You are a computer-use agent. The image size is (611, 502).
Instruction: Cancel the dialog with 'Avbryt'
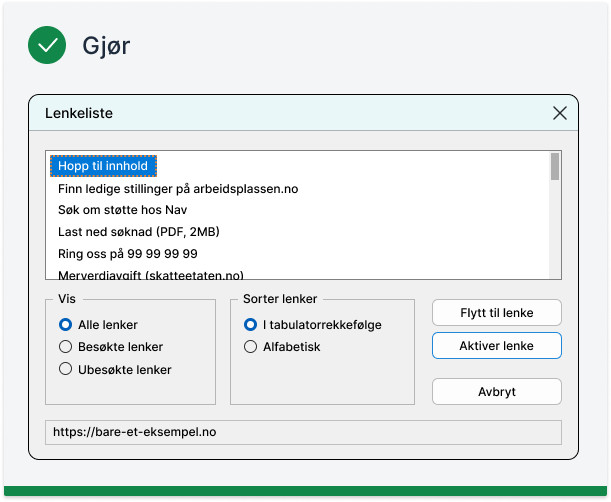496,391
